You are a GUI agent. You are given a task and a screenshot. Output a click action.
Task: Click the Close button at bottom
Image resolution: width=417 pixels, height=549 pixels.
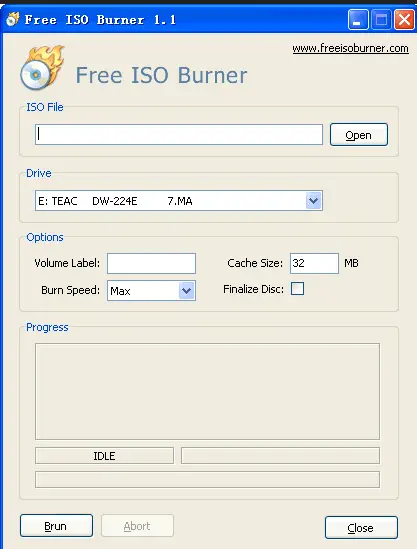[361, 527]
